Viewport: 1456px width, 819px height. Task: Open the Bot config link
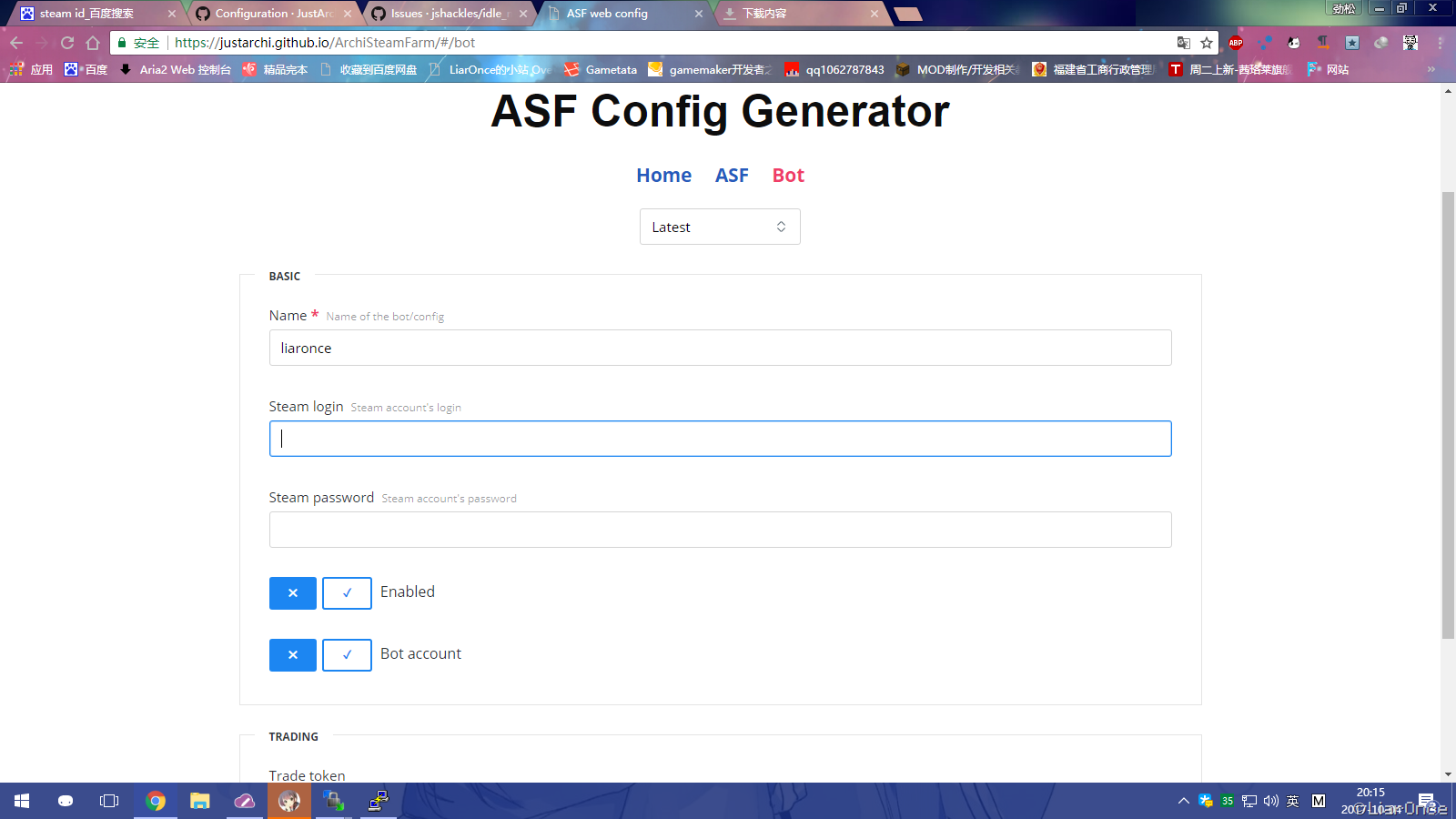788,176
